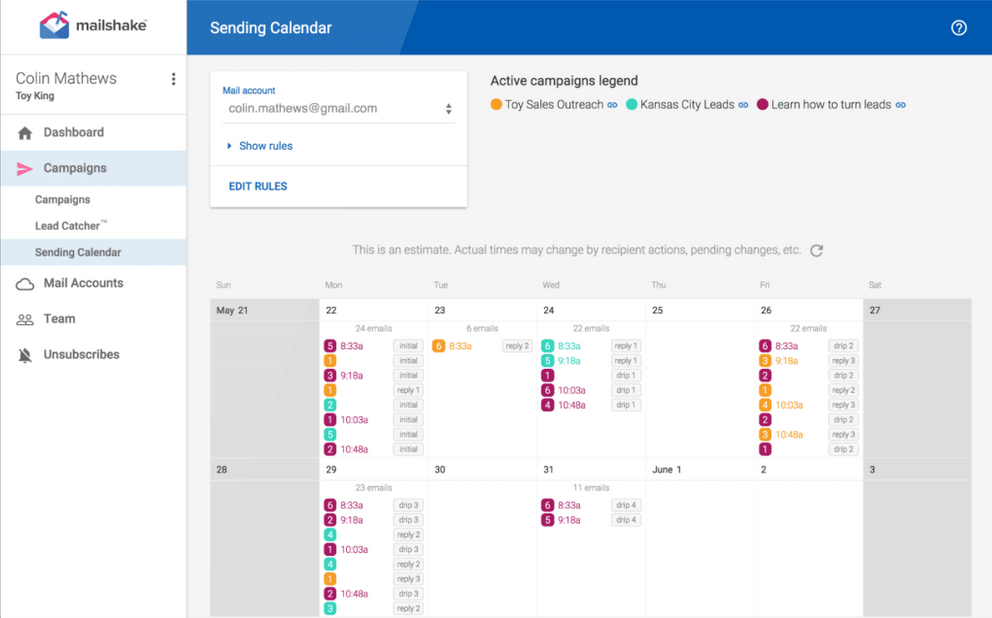Click the Colin Mathews account name
Image resolution: width=992 pixels, height=618 pixels.
[x=66, y=78]
